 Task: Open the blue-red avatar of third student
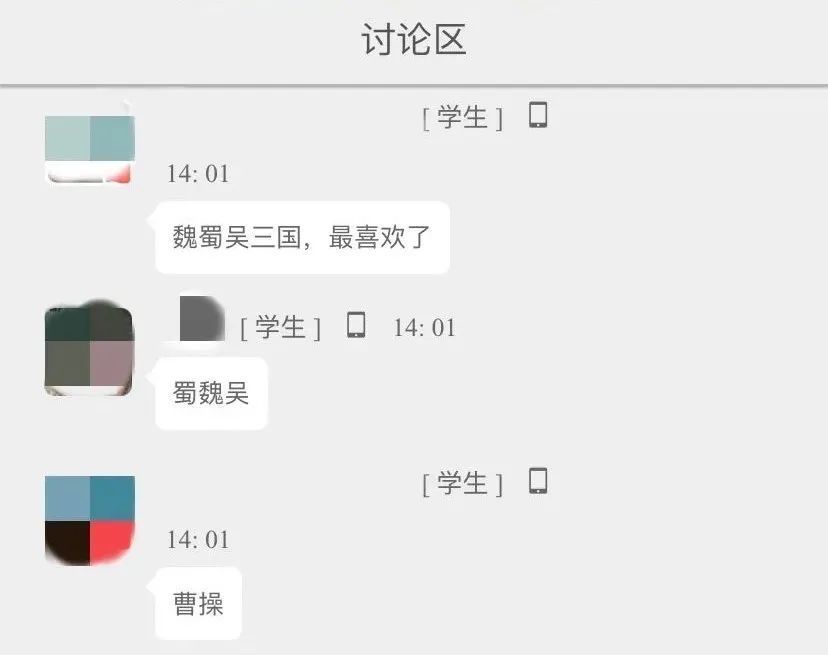(90, 520)
